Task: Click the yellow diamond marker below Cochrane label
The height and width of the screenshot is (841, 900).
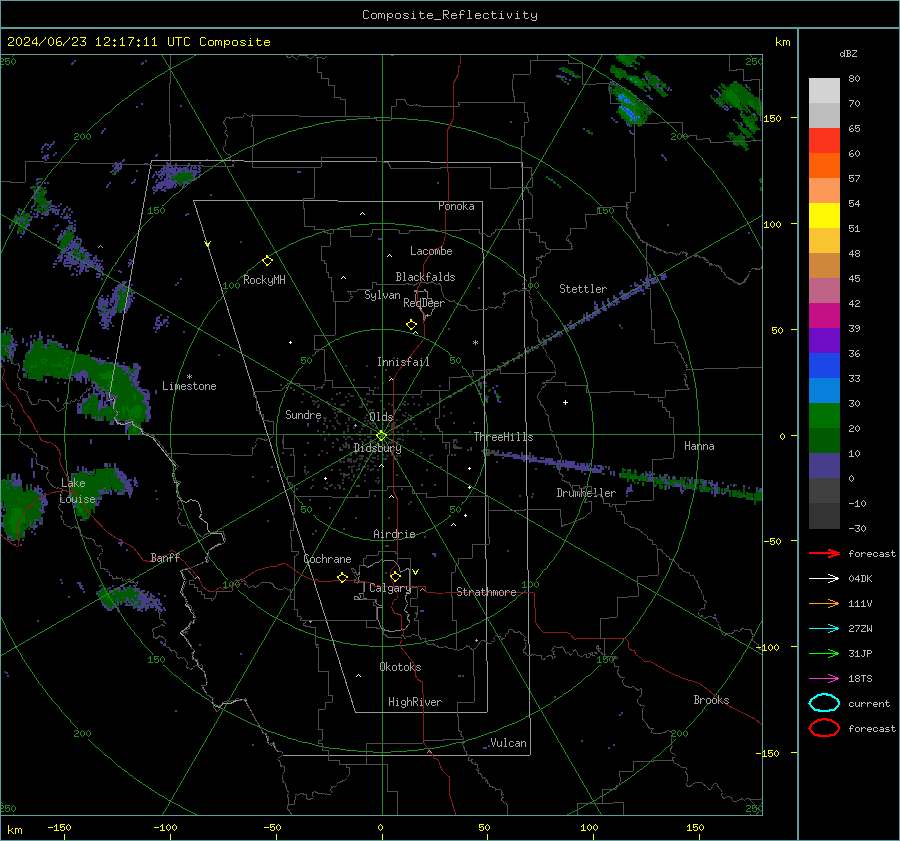Action: coord(342,578)
